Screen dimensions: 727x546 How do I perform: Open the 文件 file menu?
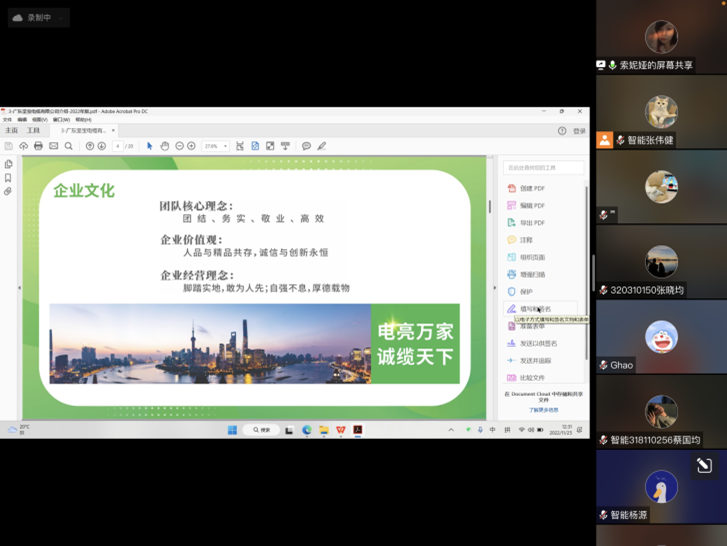[7, 120]
